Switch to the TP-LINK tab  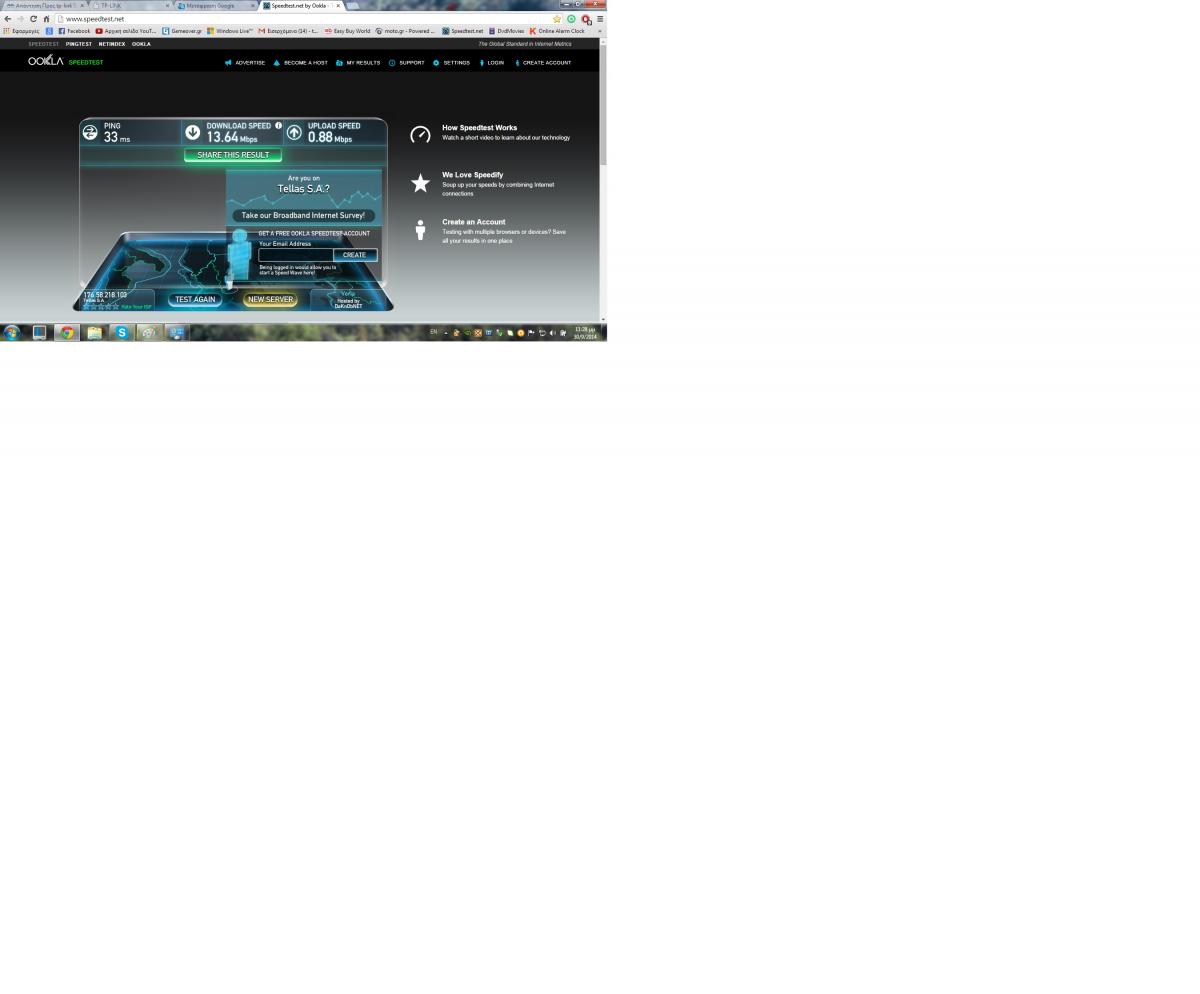[x=130, y=5]
